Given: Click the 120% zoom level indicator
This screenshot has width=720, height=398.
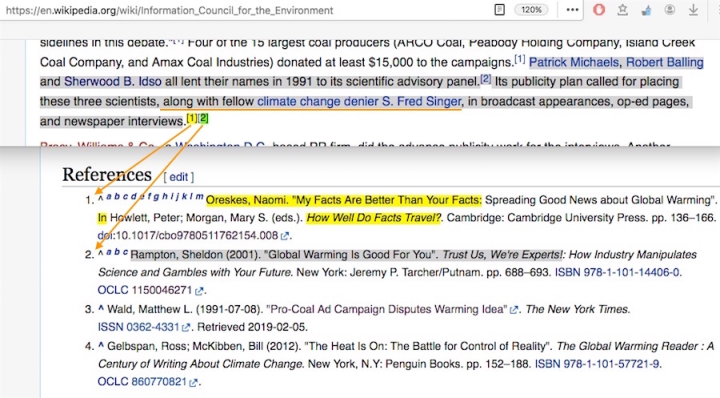Looking at the screenshot, I should 531,10.
